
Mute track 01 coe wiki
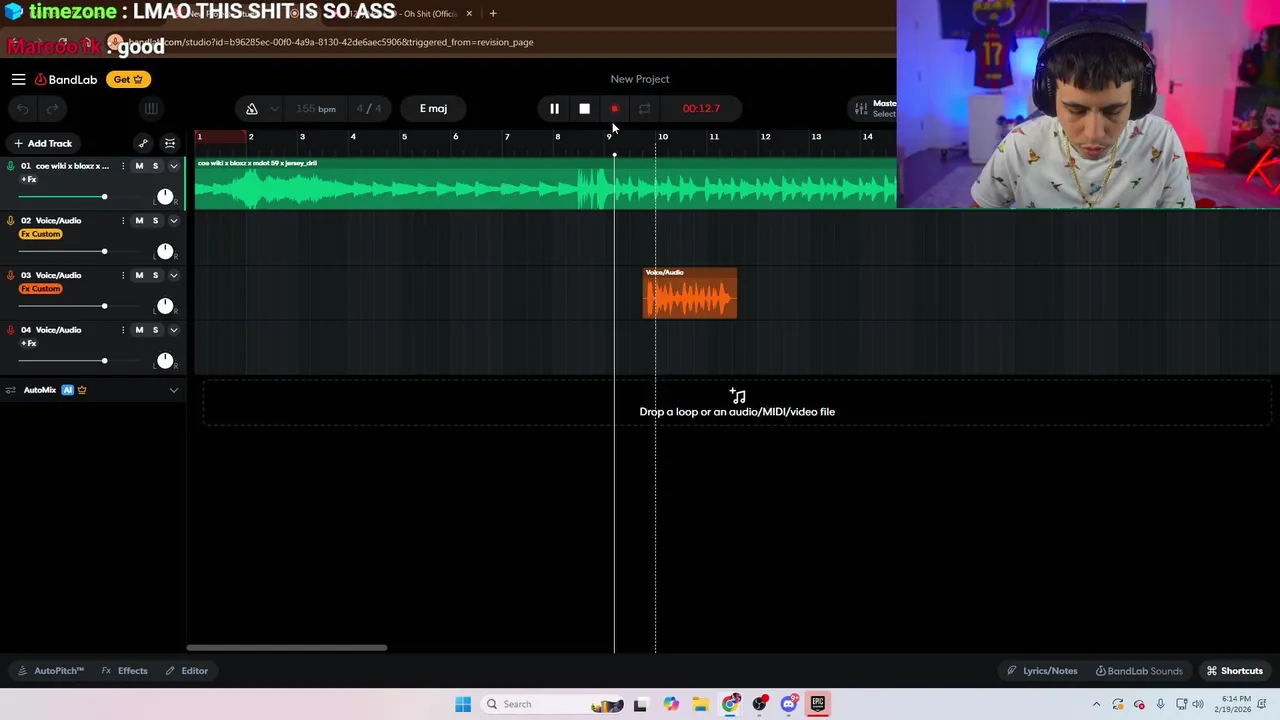click(x=139, y=166)
